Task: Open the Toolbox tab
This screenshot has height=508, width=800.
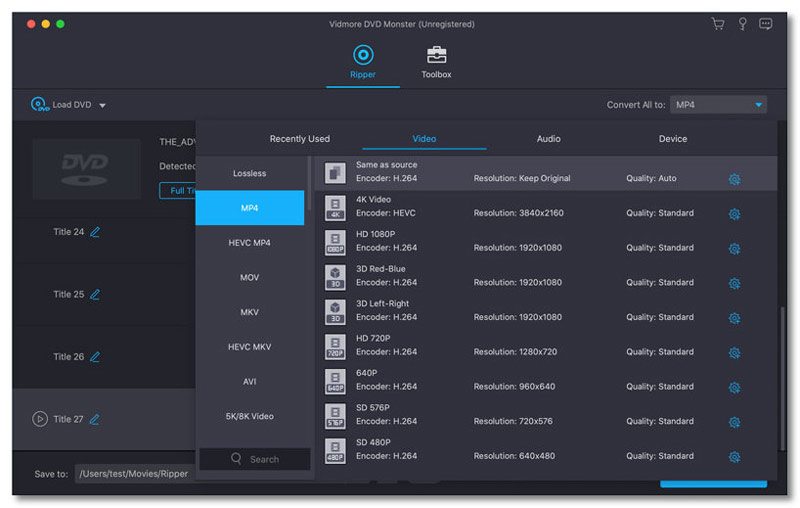Action: (x=436, y=62)
